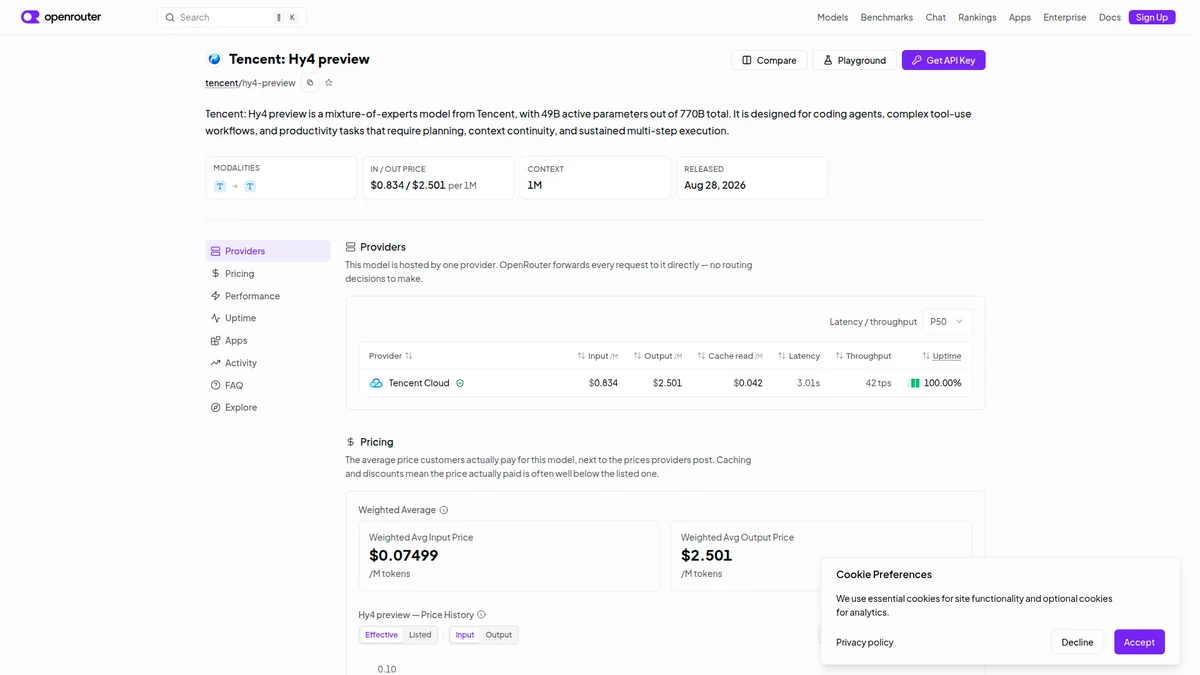Open the Price History info tooltip icon
The width and height of the screenshot is (1200, 675).
coord(481,615)
